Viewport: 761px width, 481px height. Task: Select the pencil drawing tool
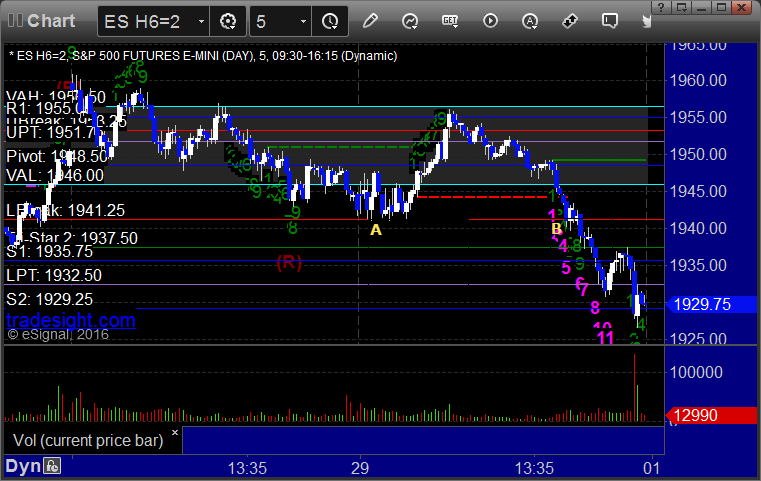370,21
